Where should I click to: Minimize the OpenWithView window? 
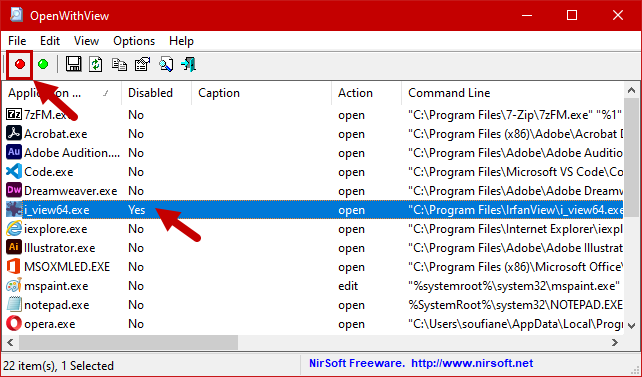tap(527, 16)
